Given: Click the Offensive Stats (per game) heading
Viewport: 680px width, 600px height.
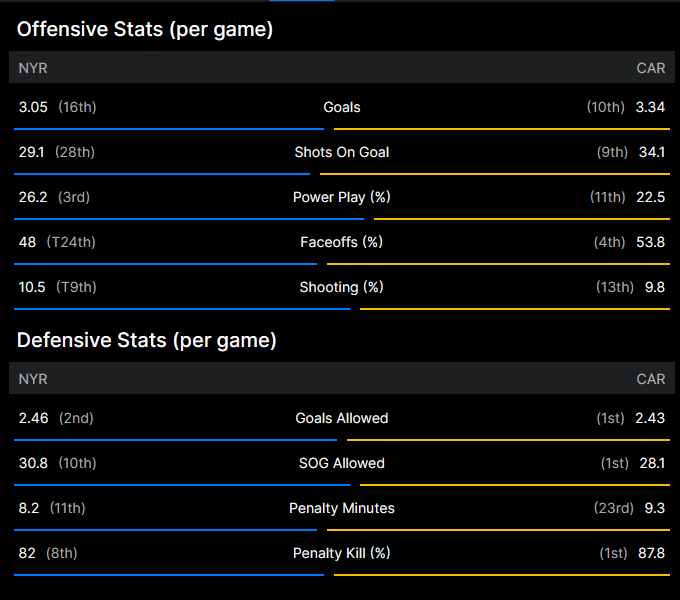Looking at the screenshot, I should pyautogui.click(x=144, y=30).
